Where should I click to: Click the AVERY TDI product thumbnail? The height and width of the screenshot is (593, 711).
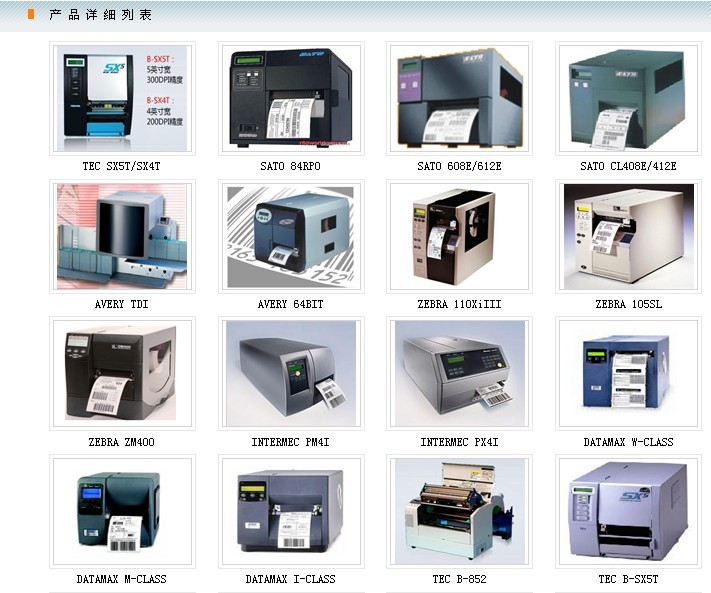(122, 236)
